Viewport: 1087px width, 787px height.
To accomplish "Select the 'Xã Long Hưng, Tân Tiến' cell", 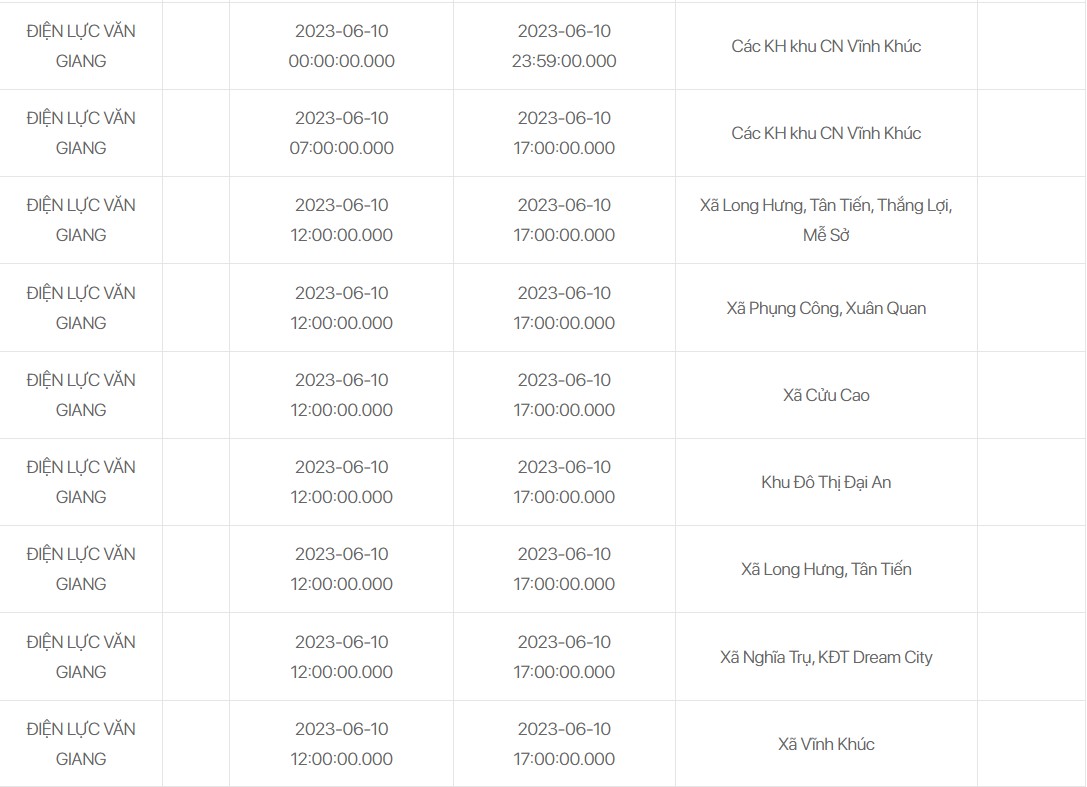I will 826,569.
